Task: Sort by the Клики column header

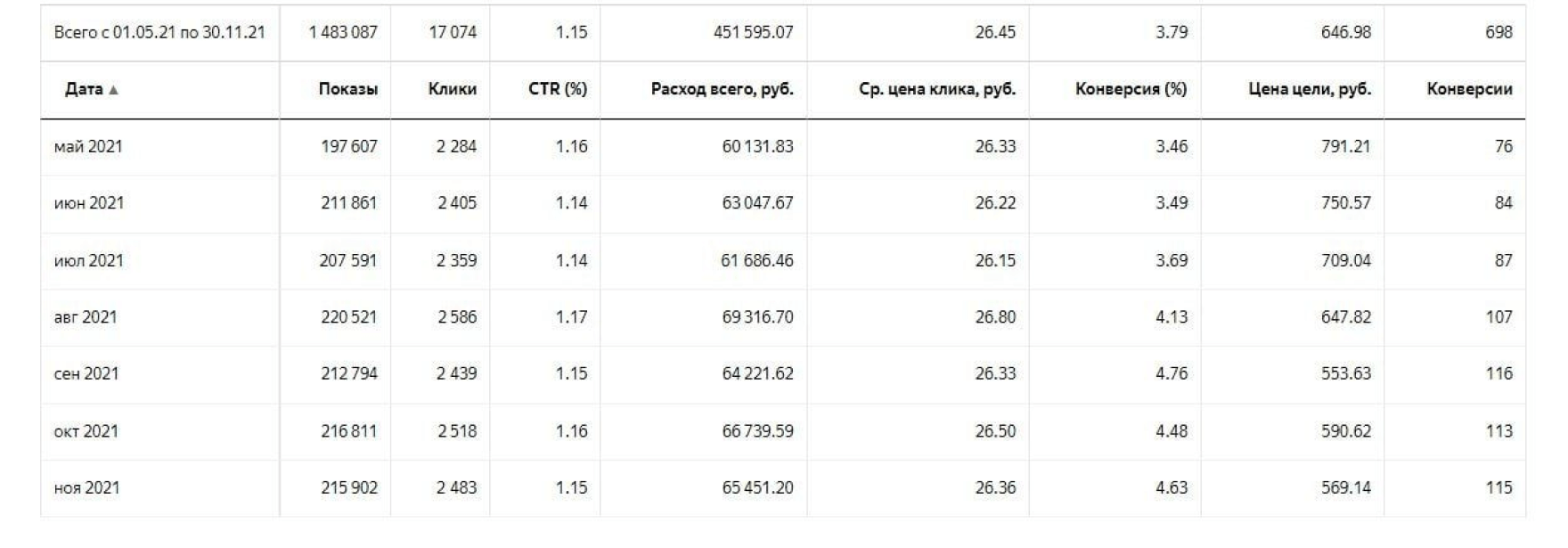Action: pos(452,89)
